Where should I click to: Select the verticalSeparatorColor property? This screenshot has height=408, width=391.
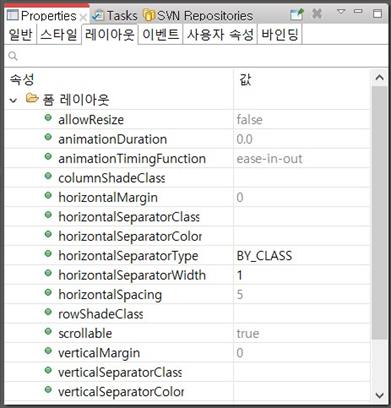coord(121,392)
